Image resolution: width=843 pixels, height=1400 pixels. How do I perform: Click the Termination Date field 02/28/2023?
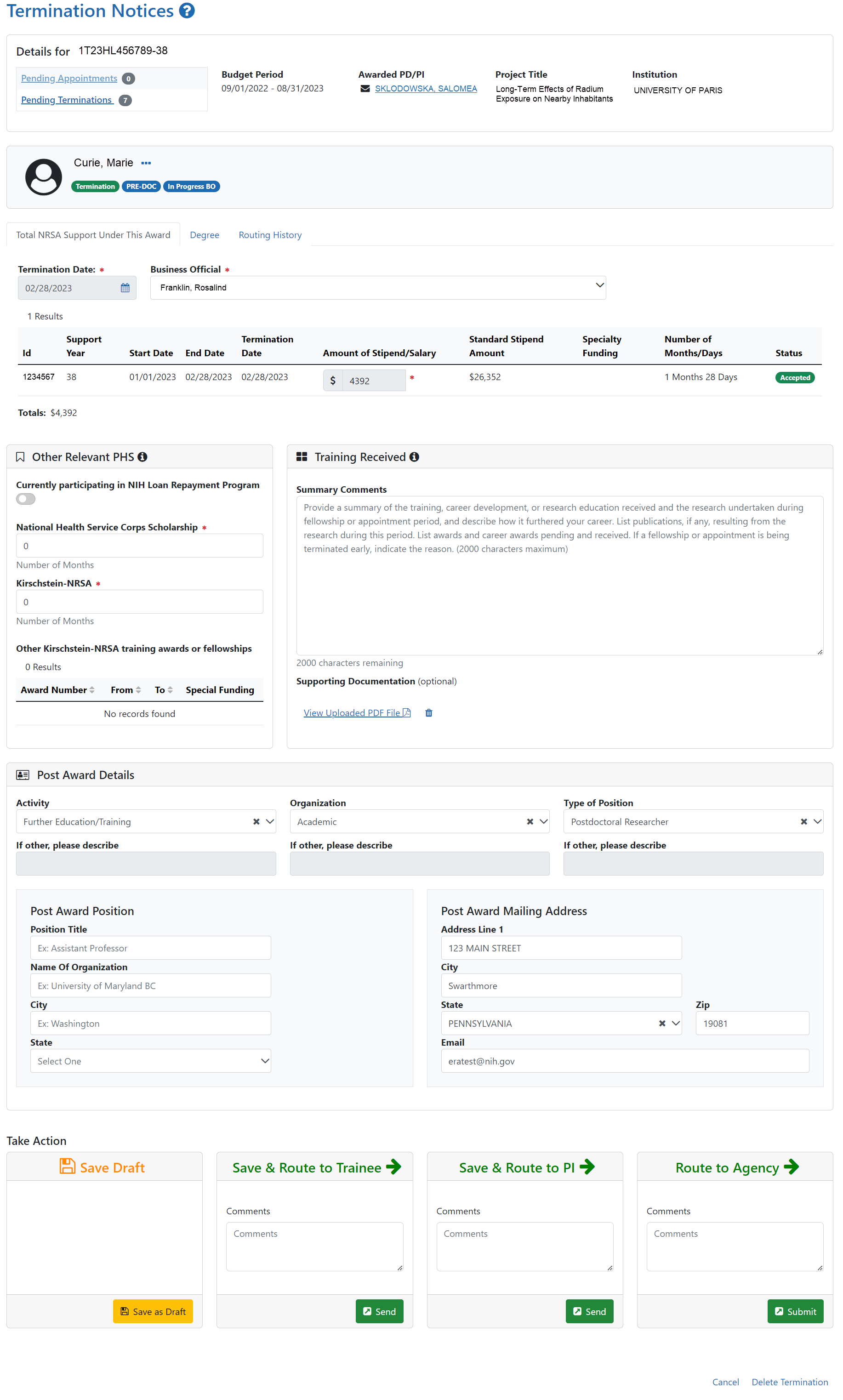coord(77,288)
